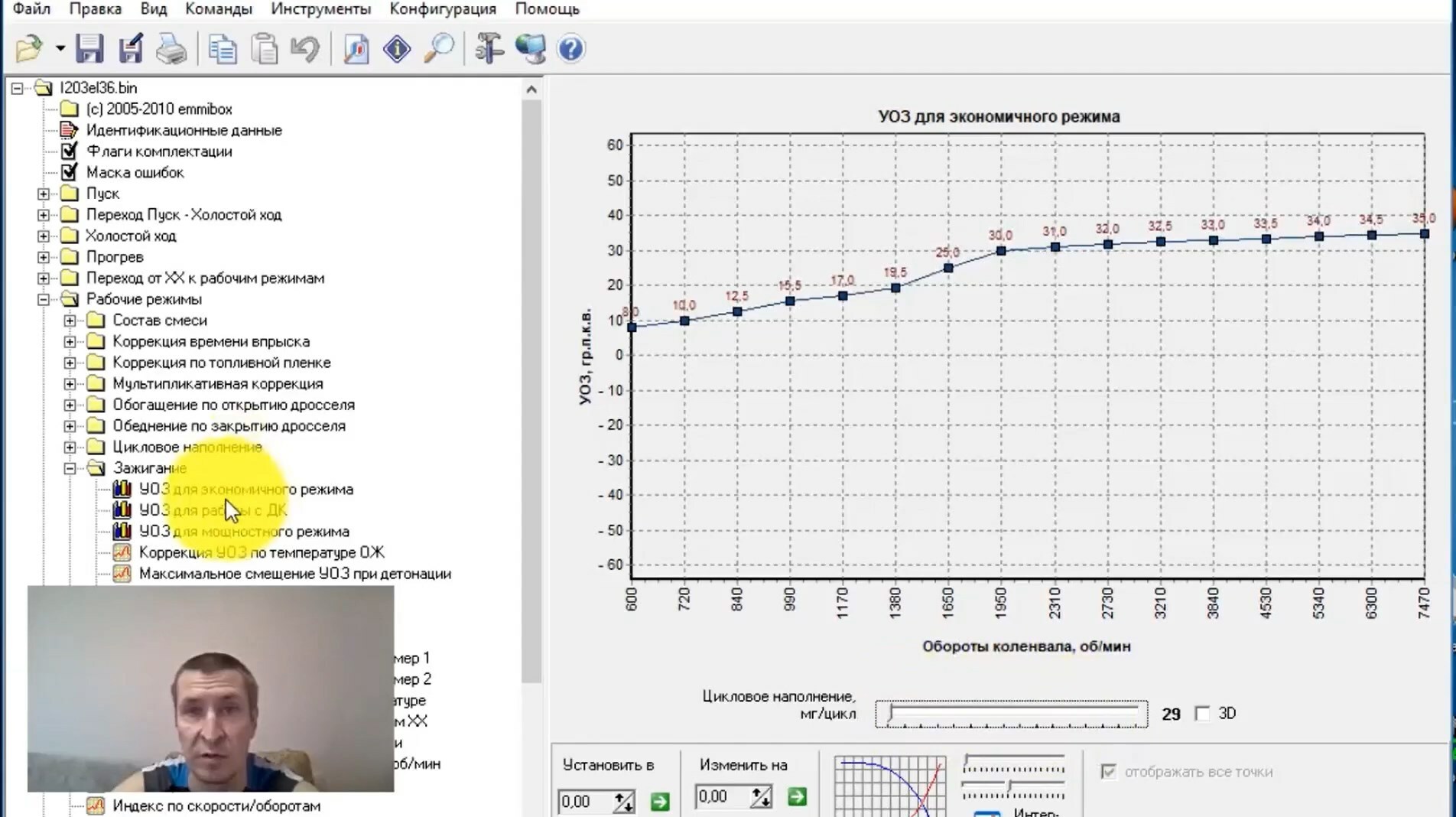The height and width of the screenshot is (817, 1456).
Task: Apply Изменить на with green arrow button
Action: 797,797
